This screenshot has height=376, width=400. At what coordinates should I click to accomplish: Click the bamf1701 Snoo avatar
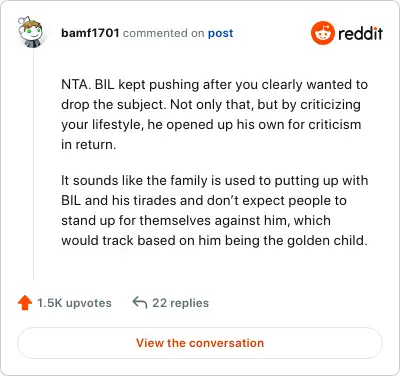click(x=31, y=32)
